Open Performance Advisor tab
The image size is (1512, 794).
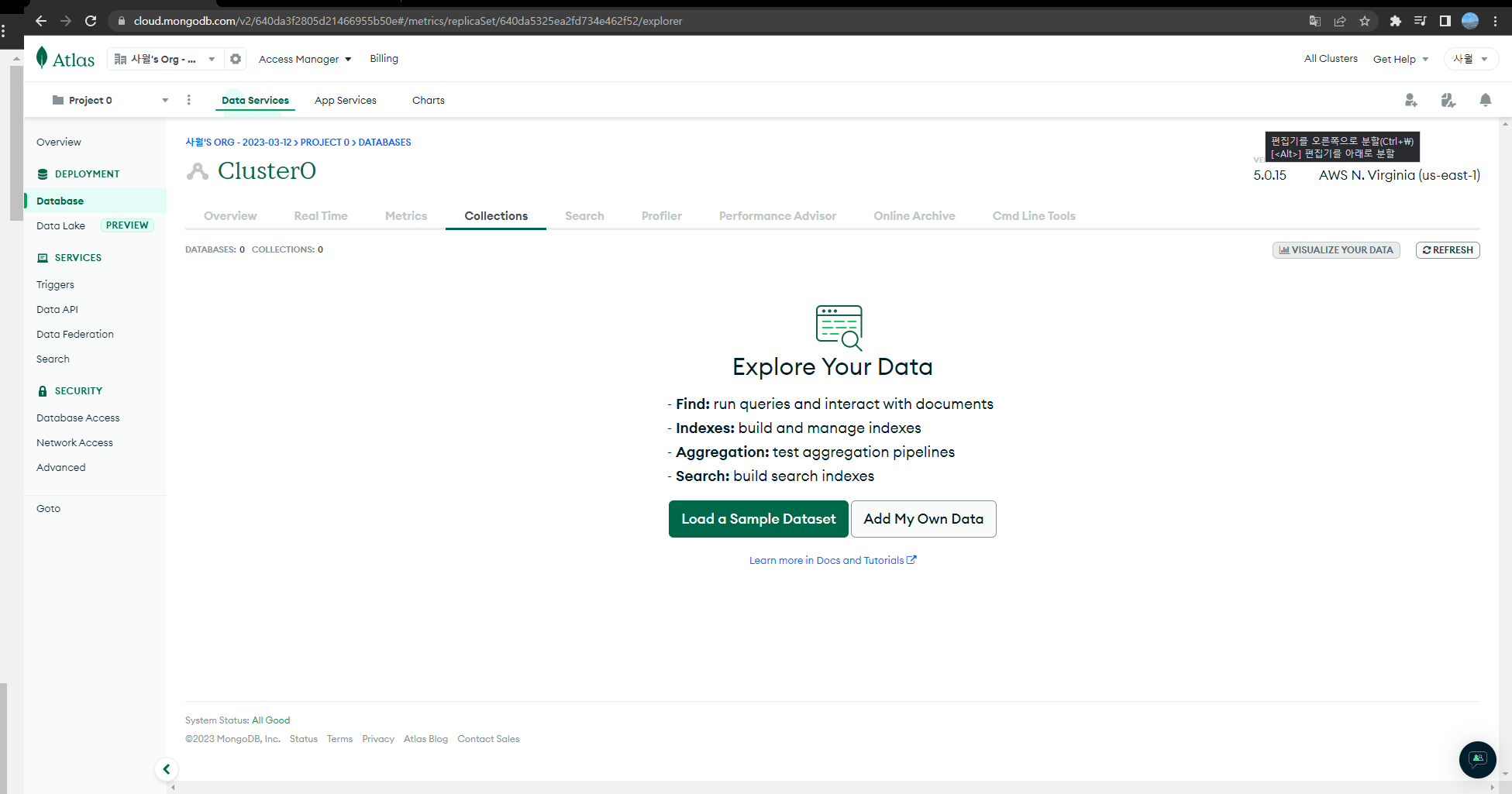click(x=777, y=216)
